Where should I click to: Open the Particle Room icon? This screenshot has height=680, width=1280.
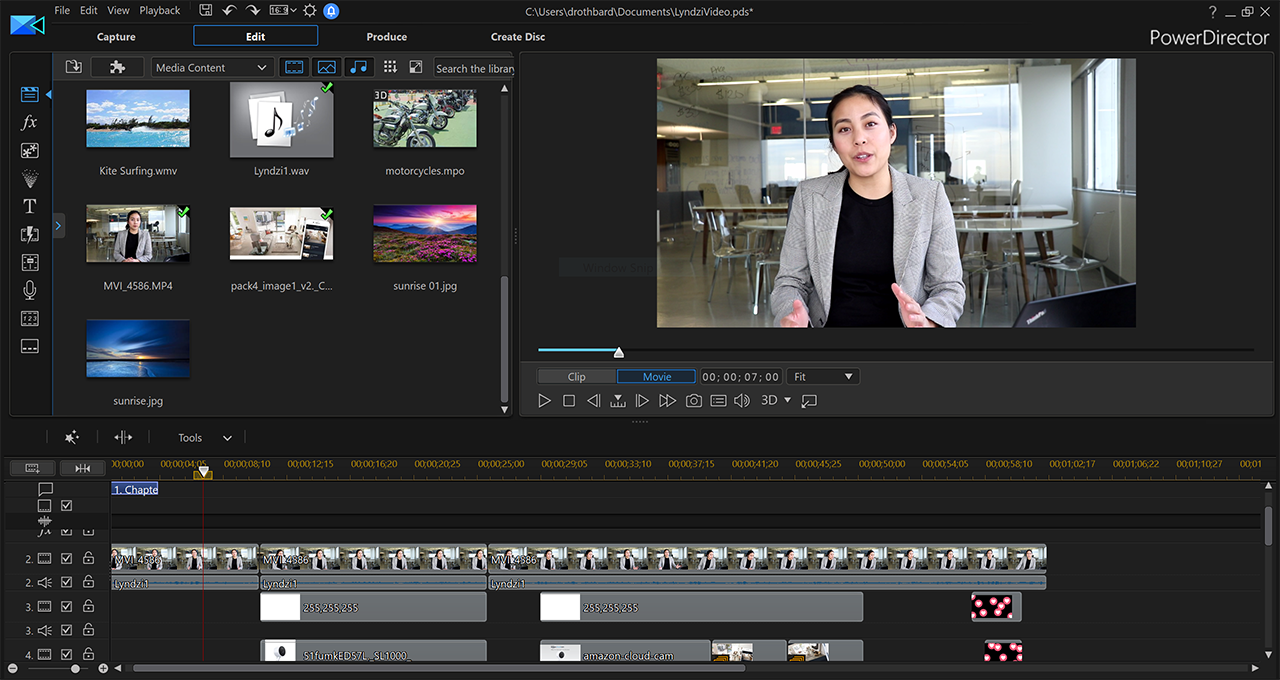pyautogui.click(x=30, y=178)
